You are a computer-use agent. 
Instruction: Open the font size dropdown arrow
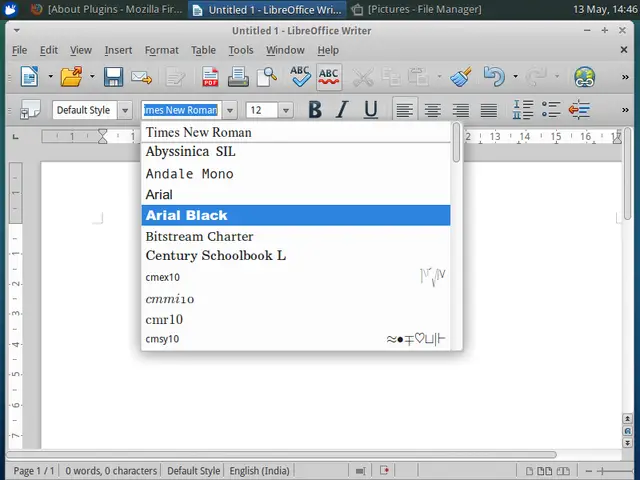pos(286,110)
